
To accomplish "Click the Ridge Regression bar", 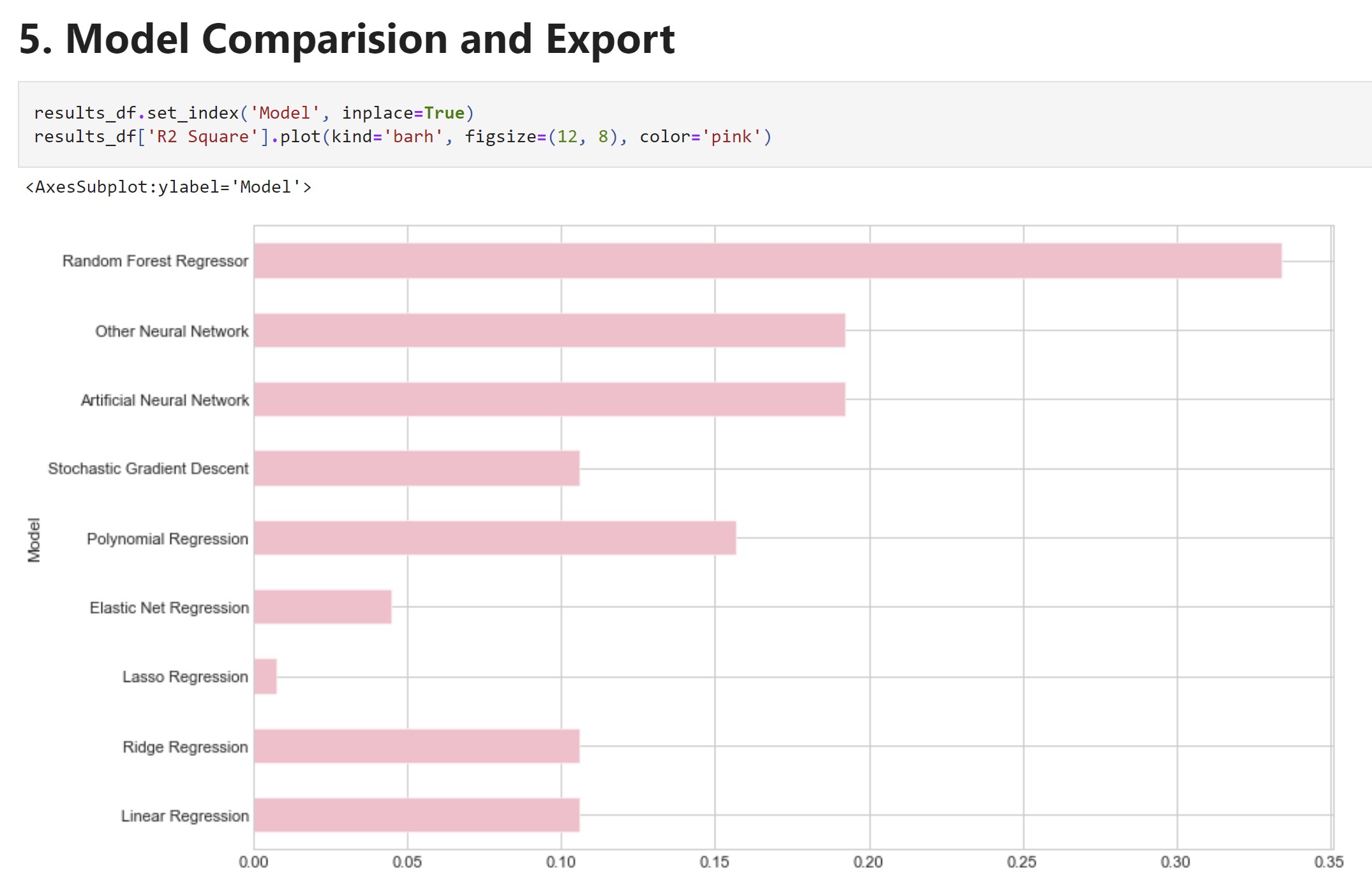I will pyautogui.click(x=416, y=746).
